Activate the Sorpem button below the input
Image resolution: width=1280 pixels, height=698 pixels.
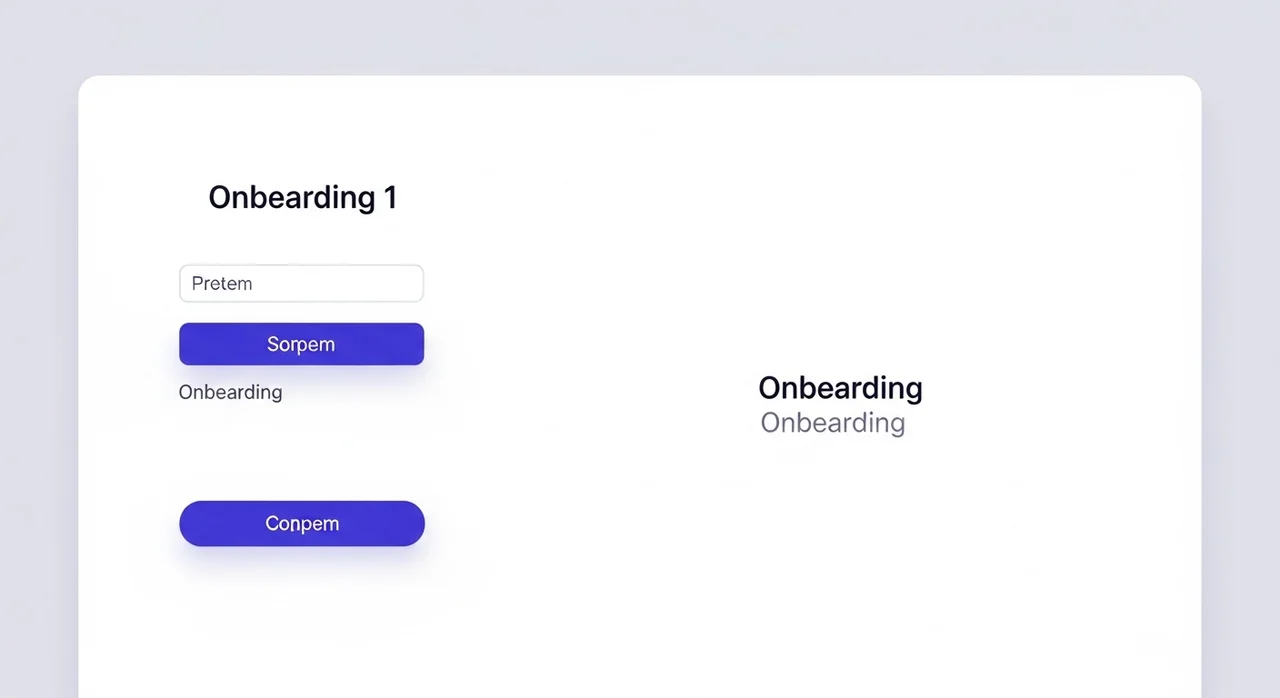click(x=301, y=344)
